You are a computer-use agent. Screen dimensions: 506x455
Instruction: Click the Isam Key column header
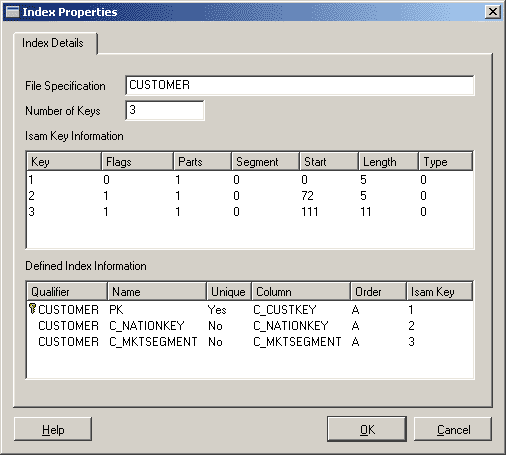439,292
